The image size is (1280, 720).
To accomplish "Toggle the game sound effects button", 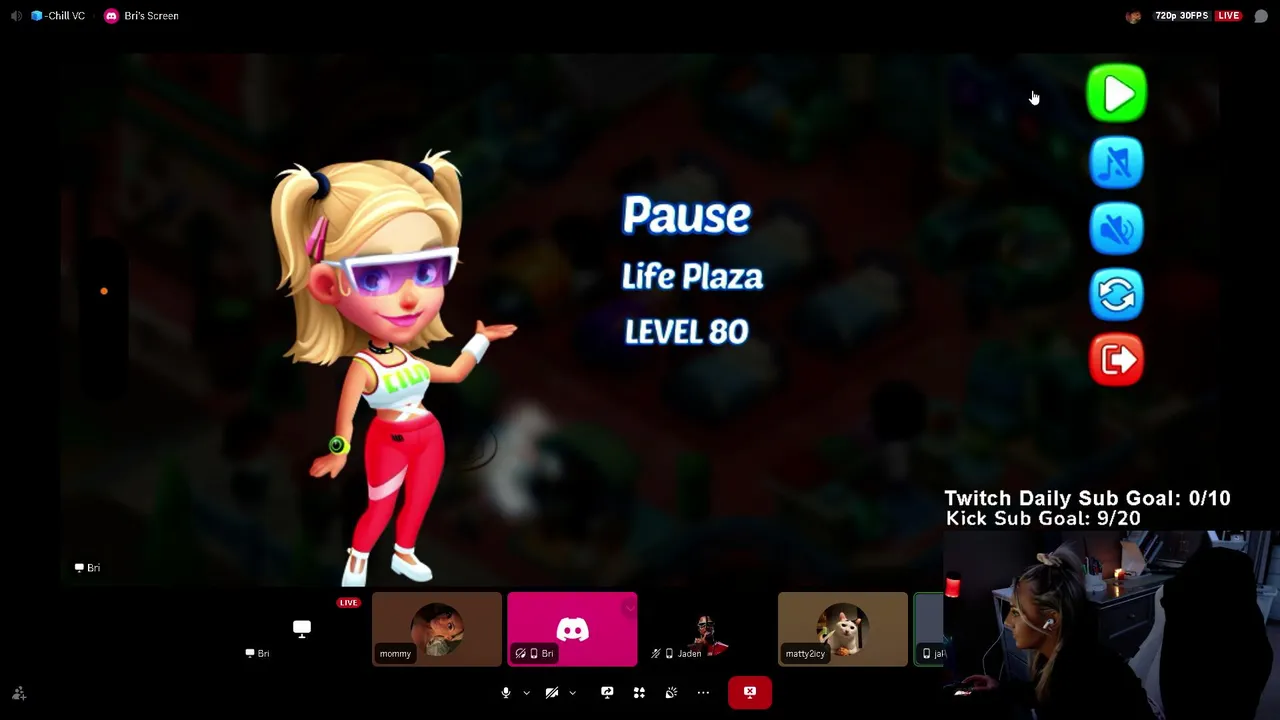I will coord(1116,228).
